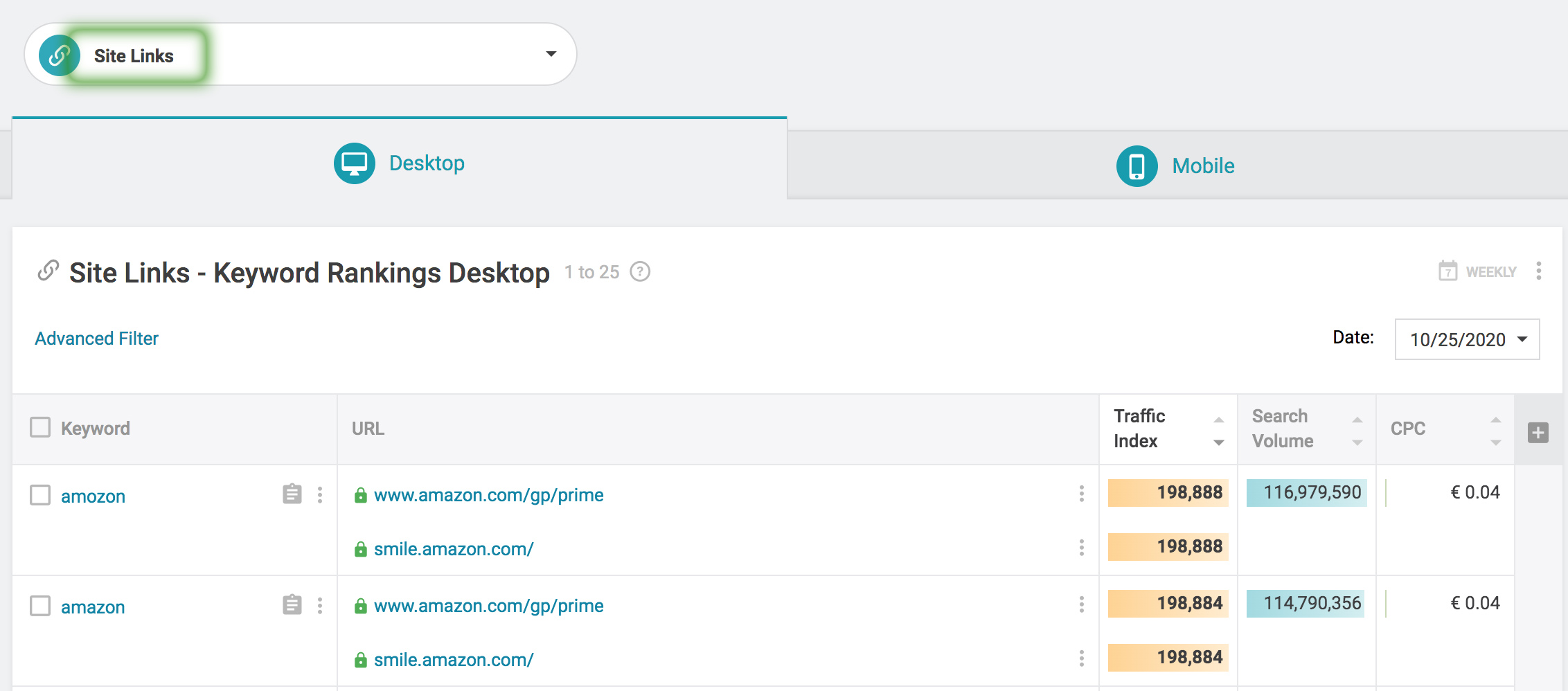Open the three-dot menu for amazon keyword

click(x=320, y=605)
